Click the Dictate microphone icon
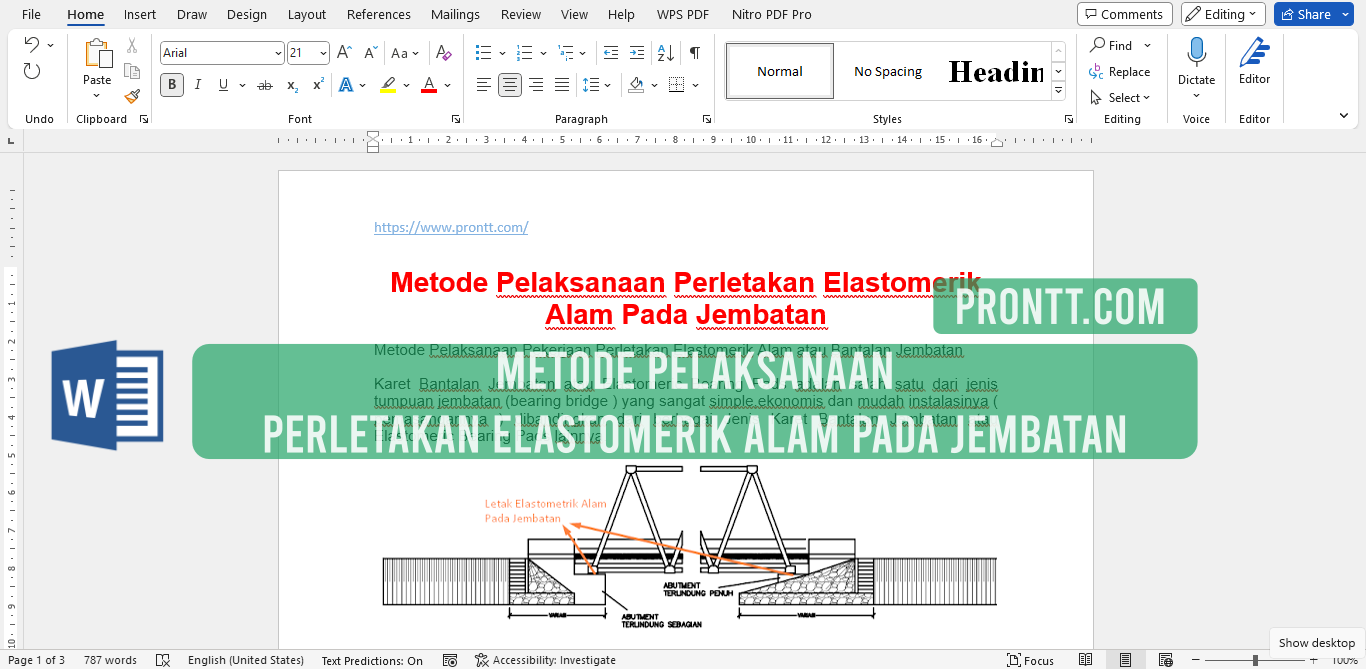 point(1196,54)
